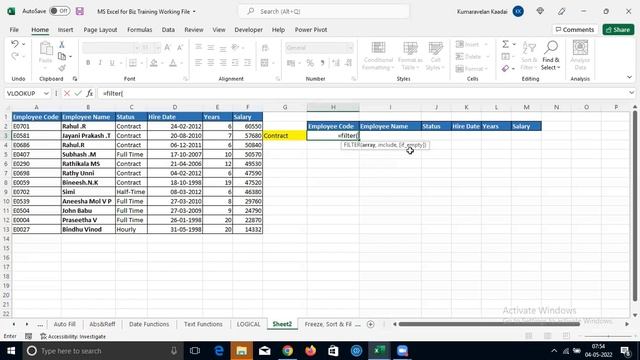Collapse the ribbon with chevron
The height and width of the screenshot is (360, 640).
point(629,77)
